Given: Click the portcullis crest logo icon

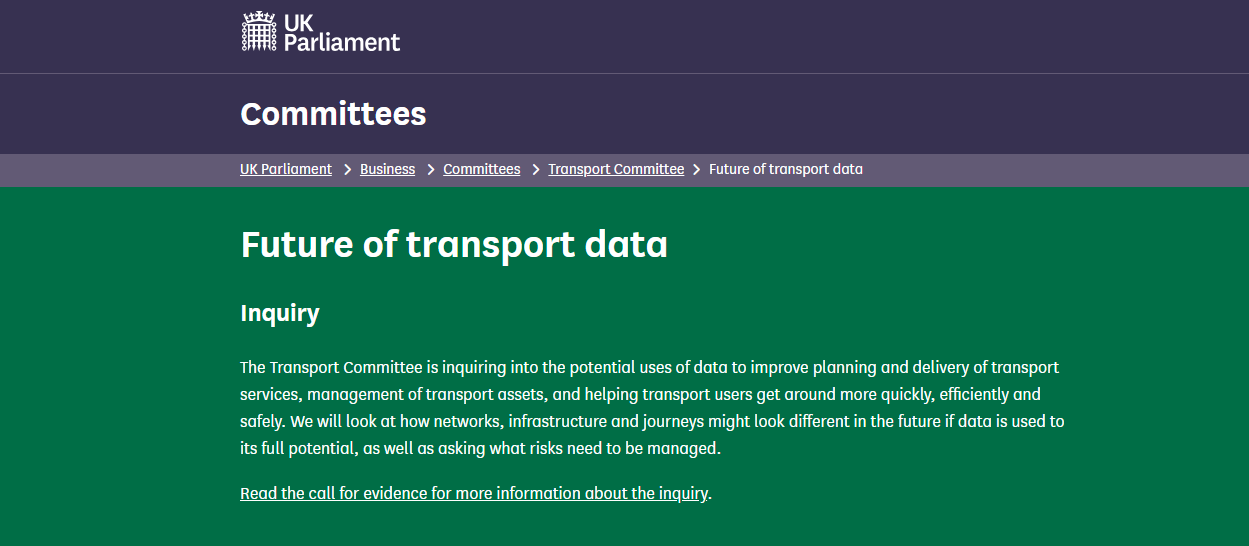Looking at the screenshot, I should (x=259, y=31).
